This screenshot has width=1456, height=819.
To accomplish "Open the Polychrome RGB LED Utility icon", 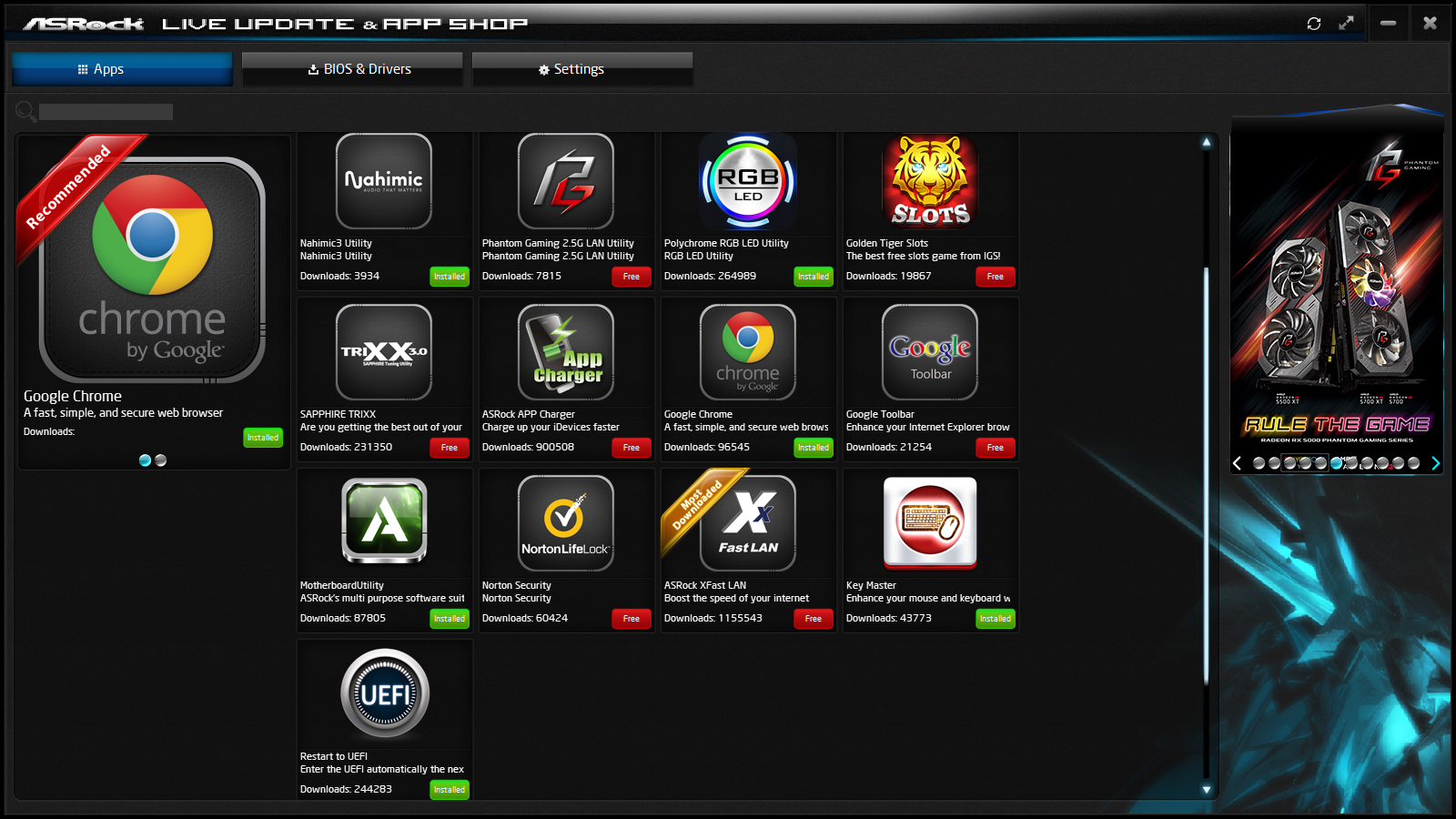I will pos(748,180).
